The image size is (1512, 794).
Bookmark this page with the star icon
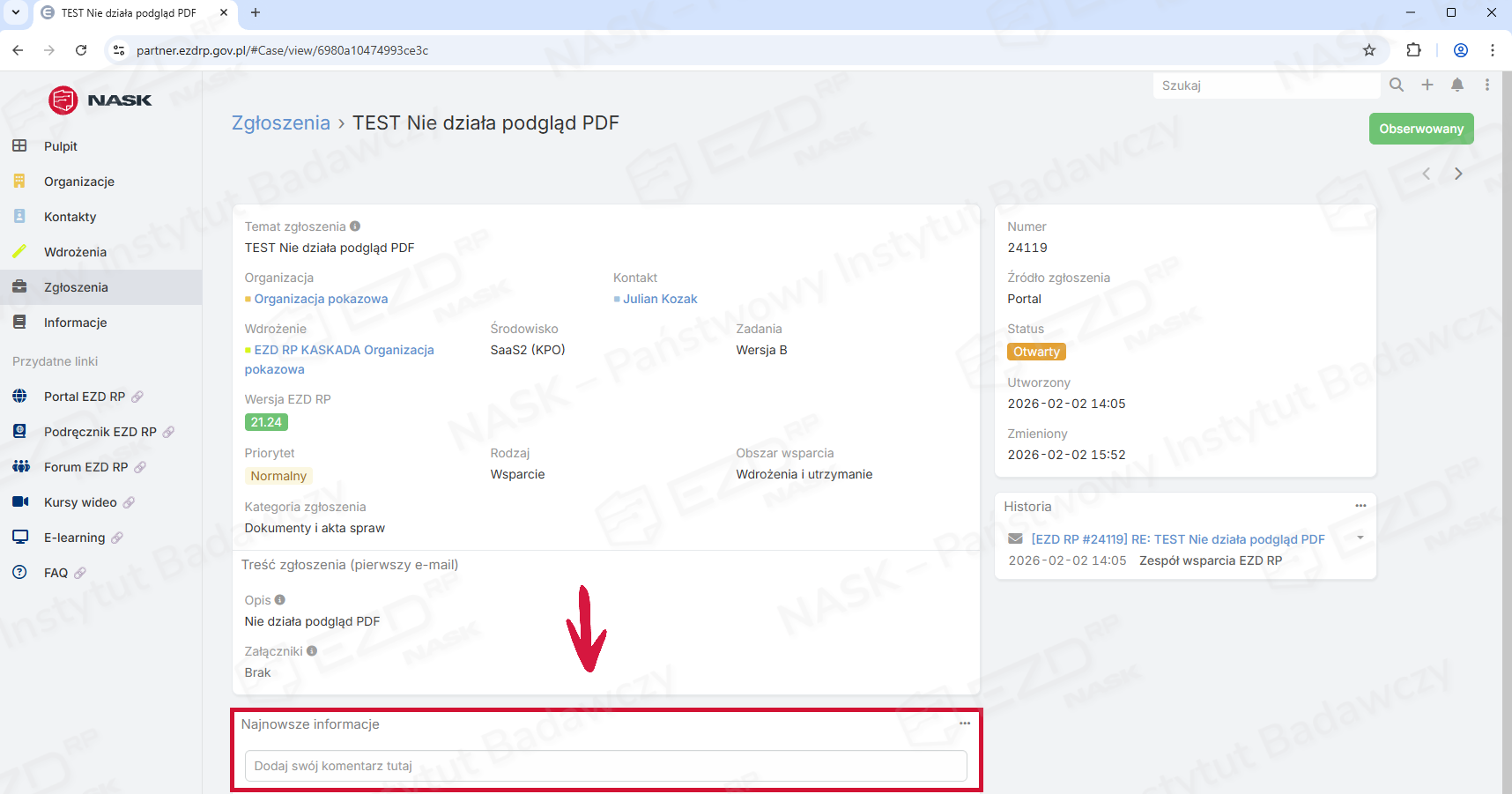pyautogui.click(x=1369, y=50)
